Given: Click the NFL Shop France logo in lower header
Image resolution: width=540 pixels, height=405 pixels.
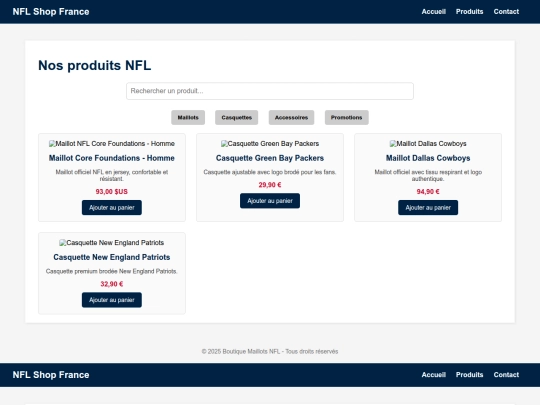Looking at the screenshot, I should [x=51, y=375].
